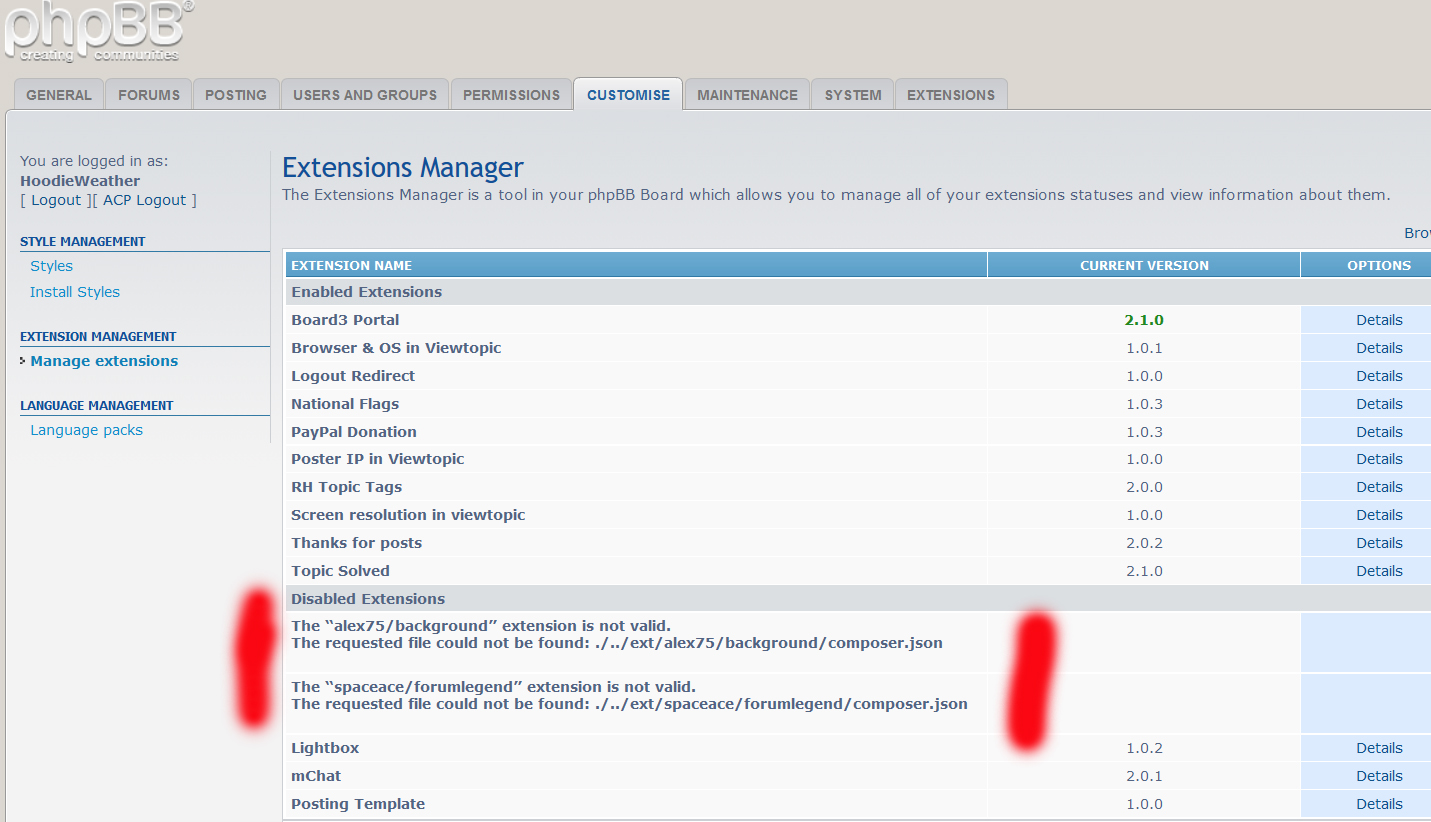
Task: Open Language packs link
Action: click(86, 430)
